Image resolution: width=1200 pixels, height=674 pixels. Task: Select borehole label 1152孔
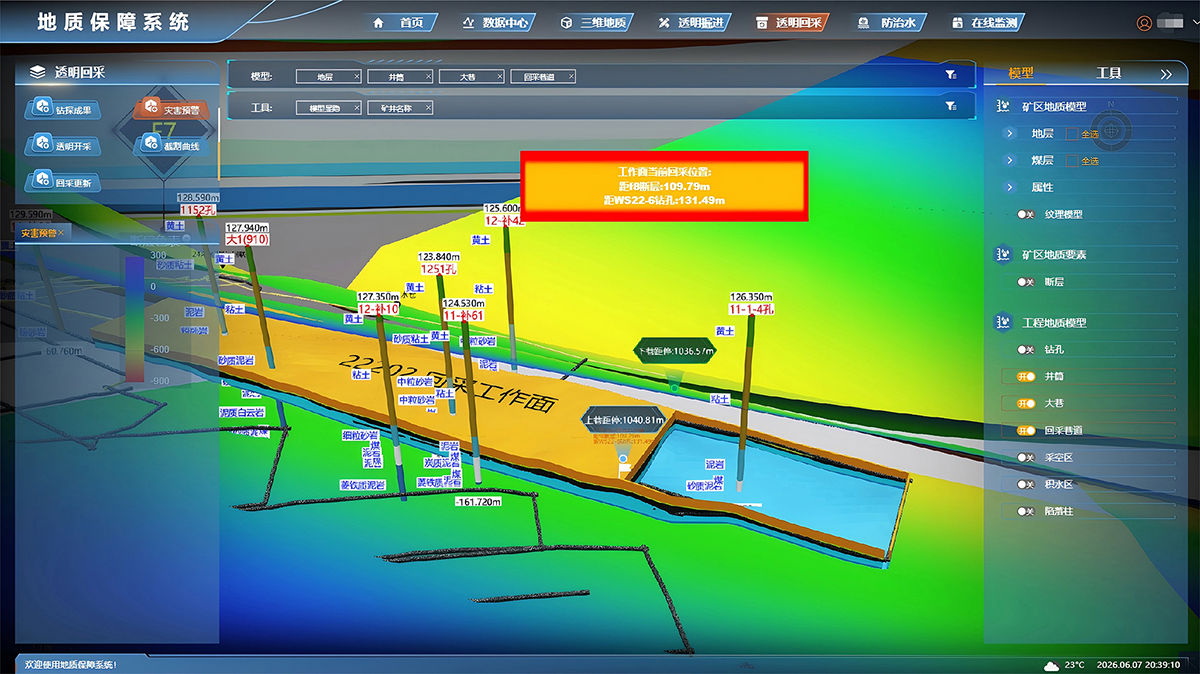pyautogui.click(x=197, y=210)
